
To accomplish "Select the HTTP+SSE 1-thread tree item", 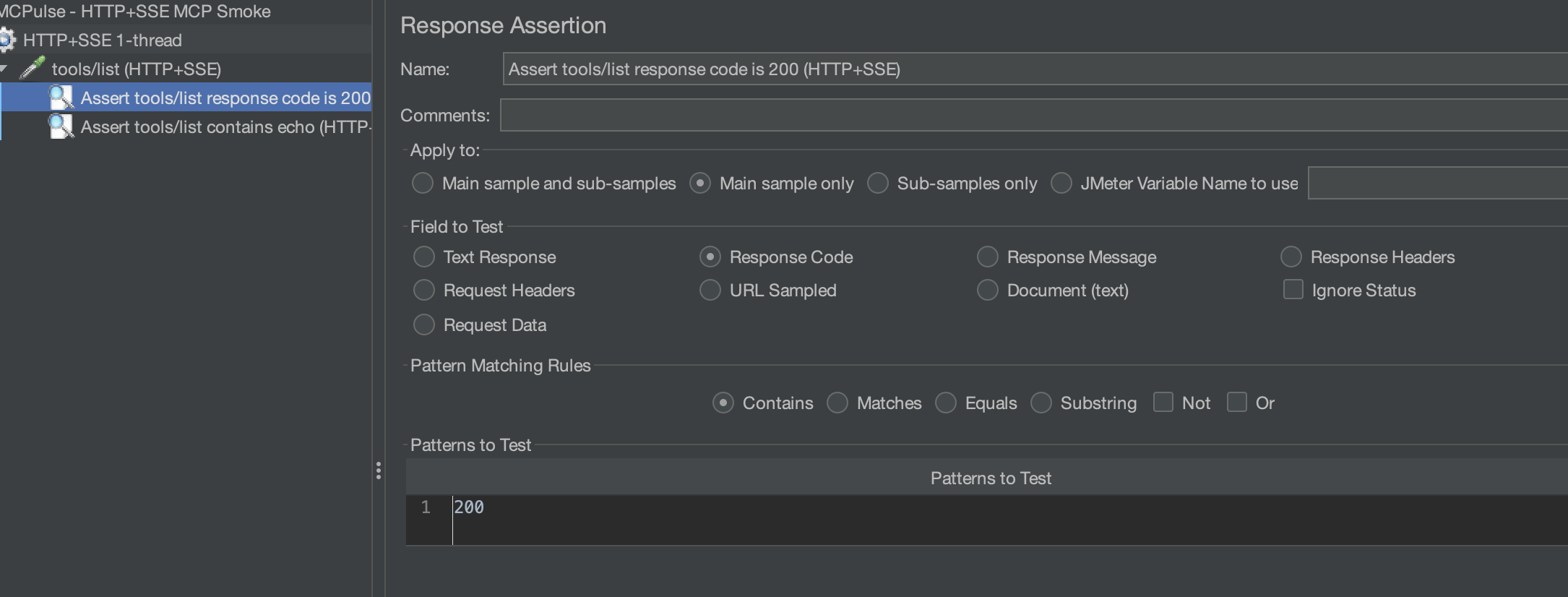I will pos(102,40).
